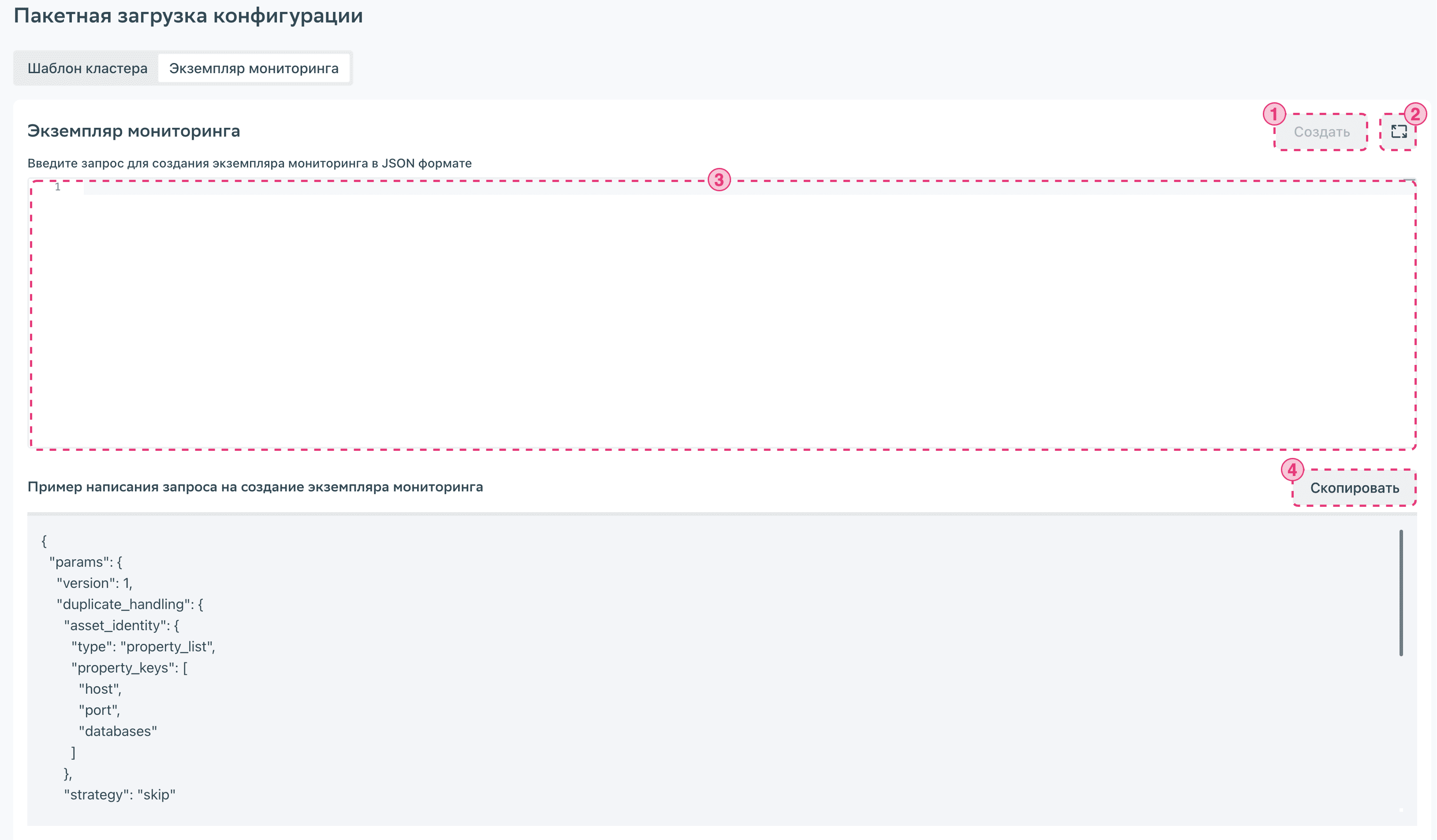Image resolution: width=1437 pixels, height=840 pixels.
Task: Click the "params" line in the sample
Action: [86, 562]
